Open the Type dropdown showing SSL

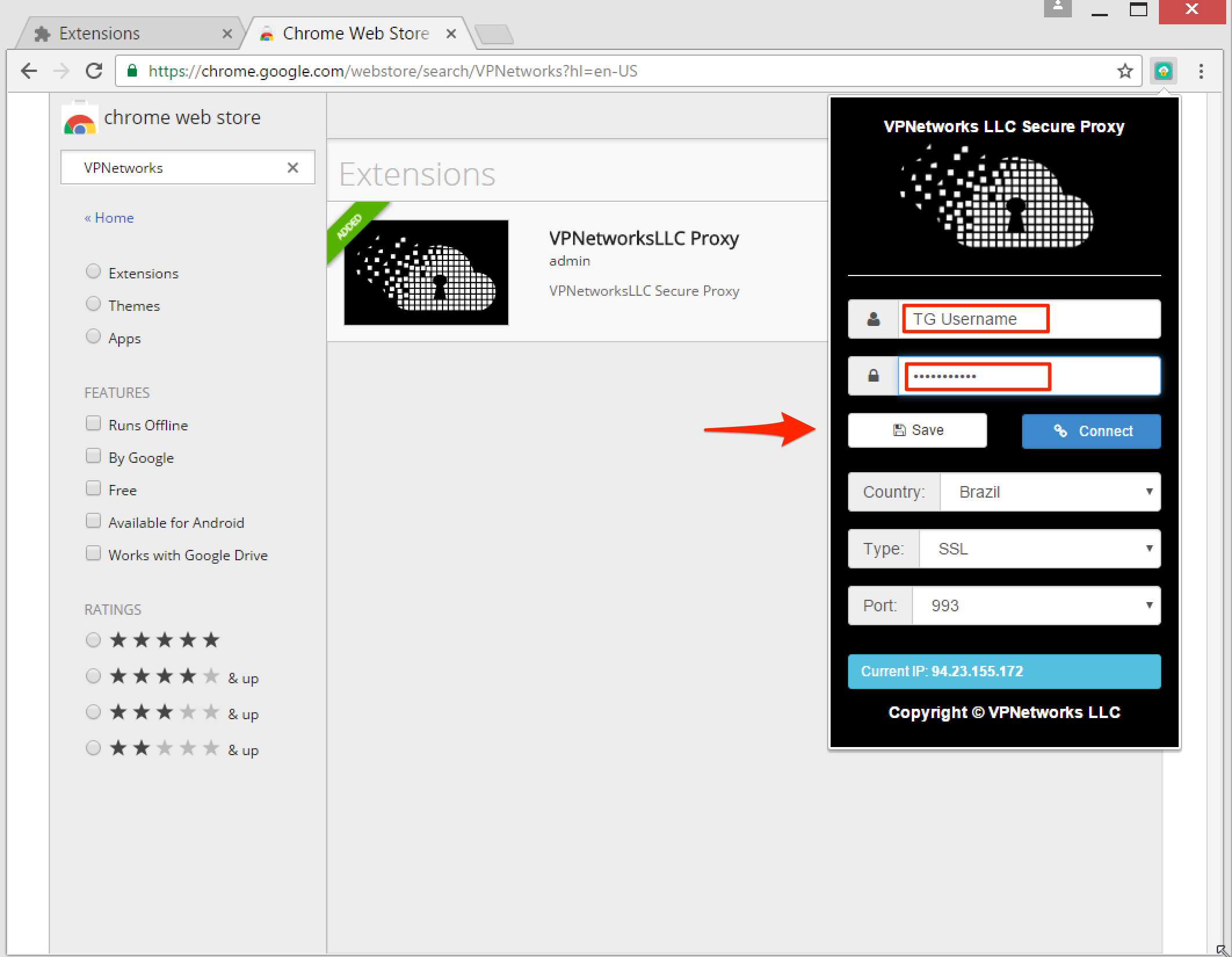[x=1039, y=549]
